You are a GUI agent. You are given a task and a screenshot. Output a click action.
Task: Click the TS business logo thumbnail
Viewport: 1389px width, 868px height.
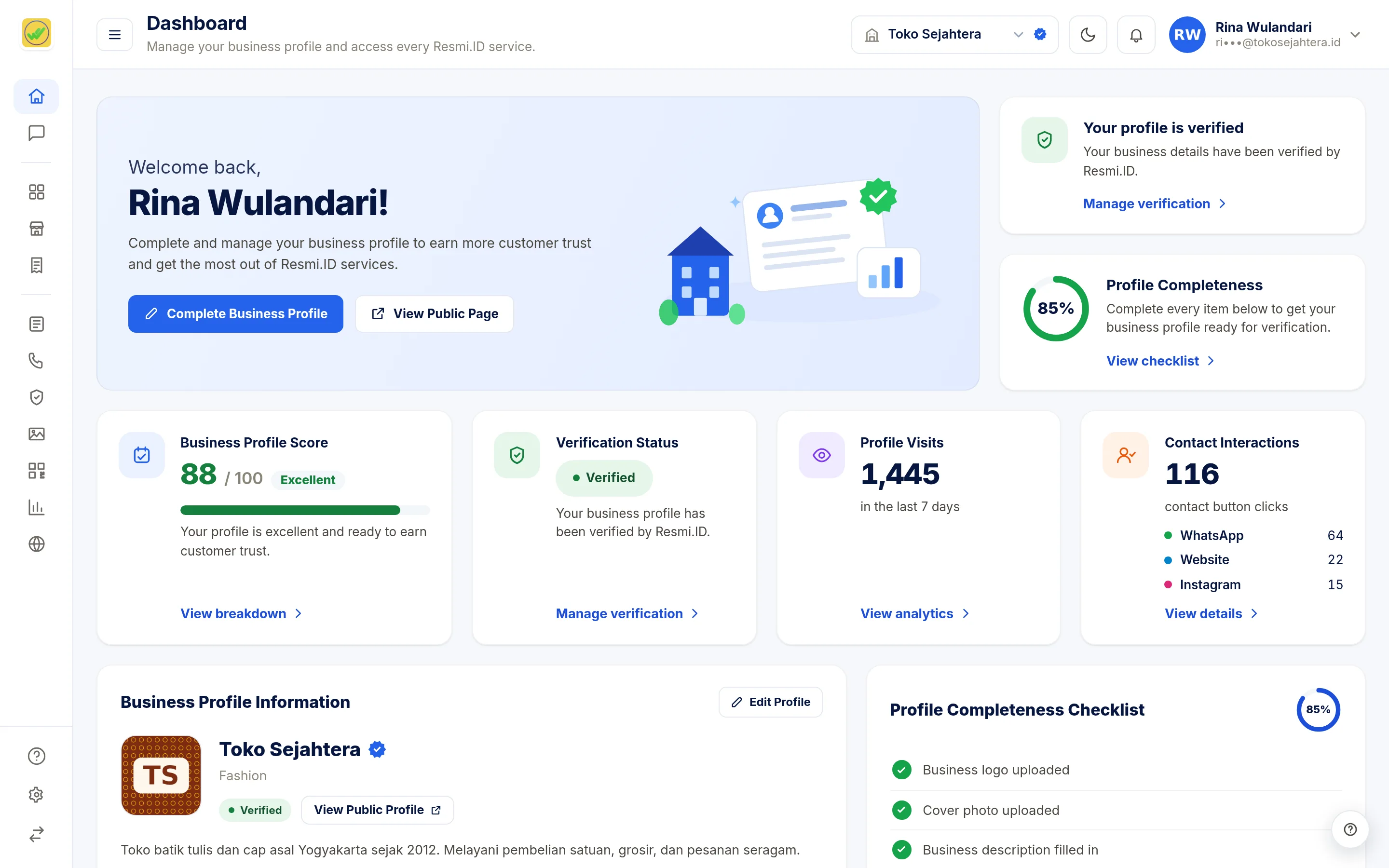tap(161, 775)
